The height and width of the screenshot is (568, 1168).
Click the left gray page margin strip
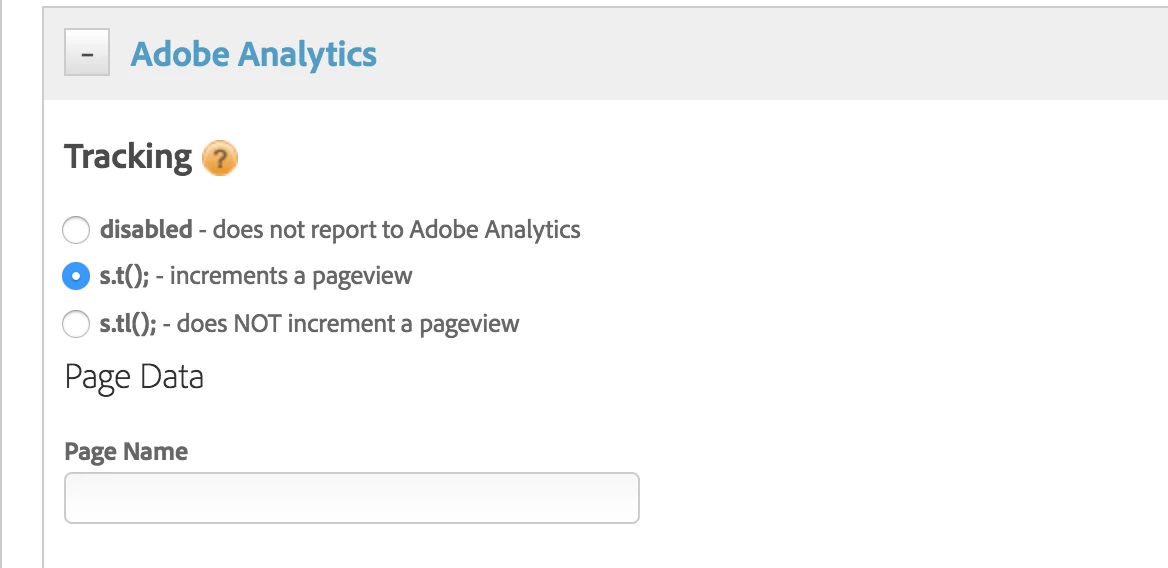[20, 300]
